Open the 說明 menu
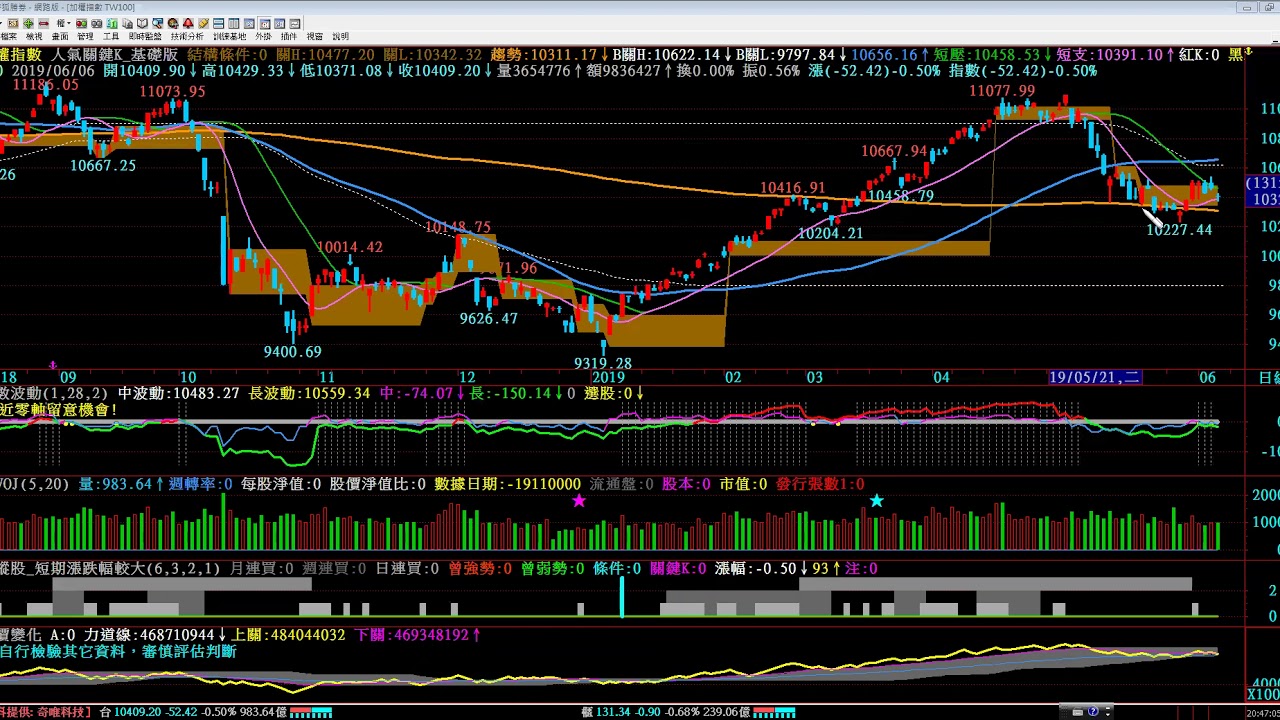Screen dimensions: 1280x720 [x=340, y=36]
